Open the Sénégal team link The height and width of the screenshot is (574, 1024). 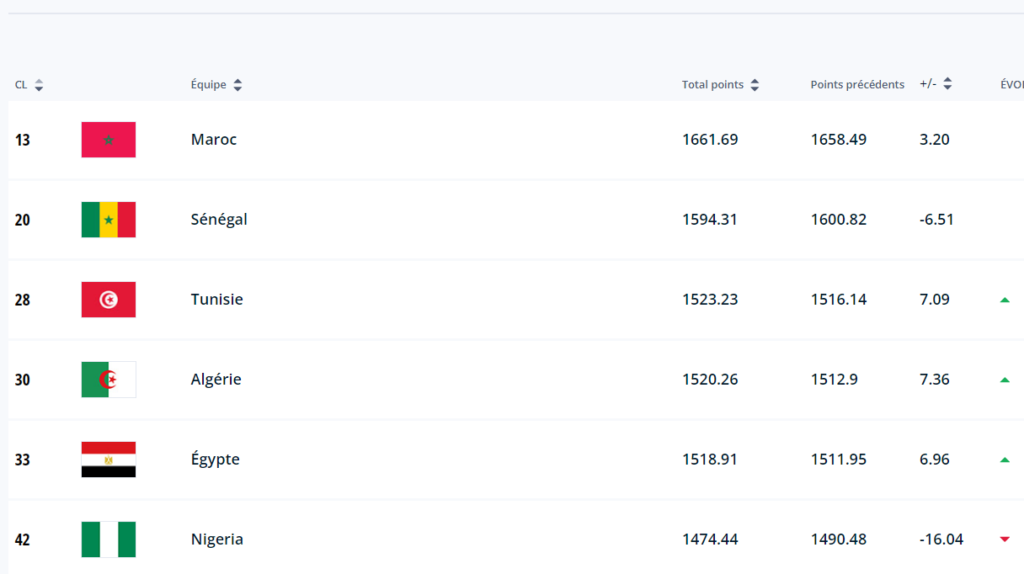pyautogui.click(x=219, y=219)
